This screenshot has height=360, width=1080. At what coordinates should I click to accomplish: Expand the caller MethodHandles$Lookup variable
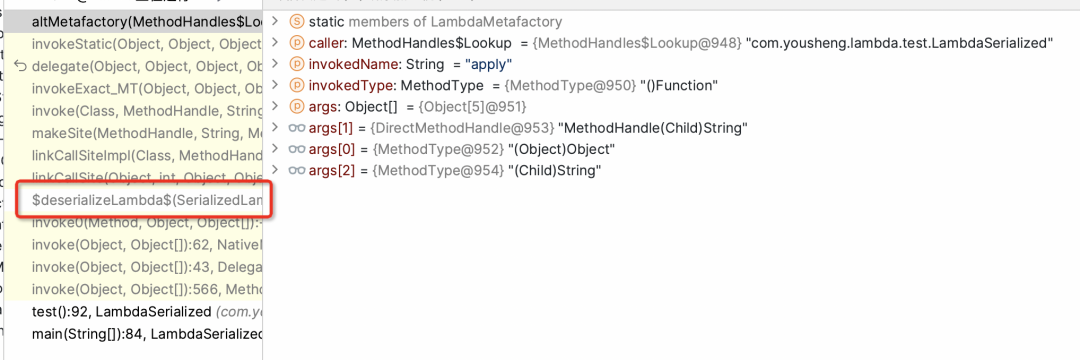pos(276,43)
